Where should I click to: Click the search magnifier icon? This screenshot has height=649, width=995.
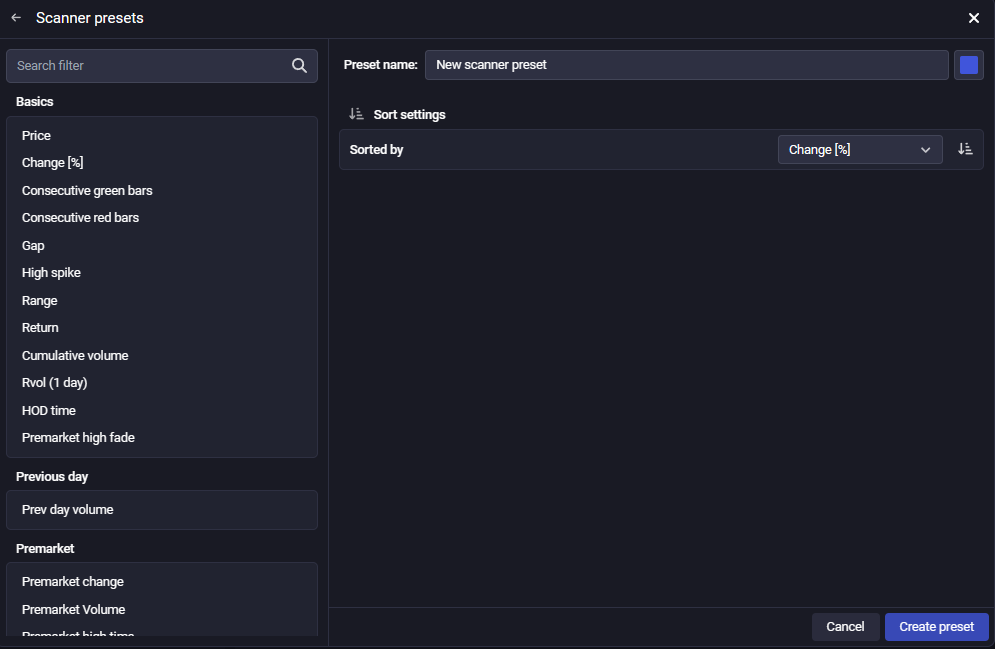[x=299, y=65]
